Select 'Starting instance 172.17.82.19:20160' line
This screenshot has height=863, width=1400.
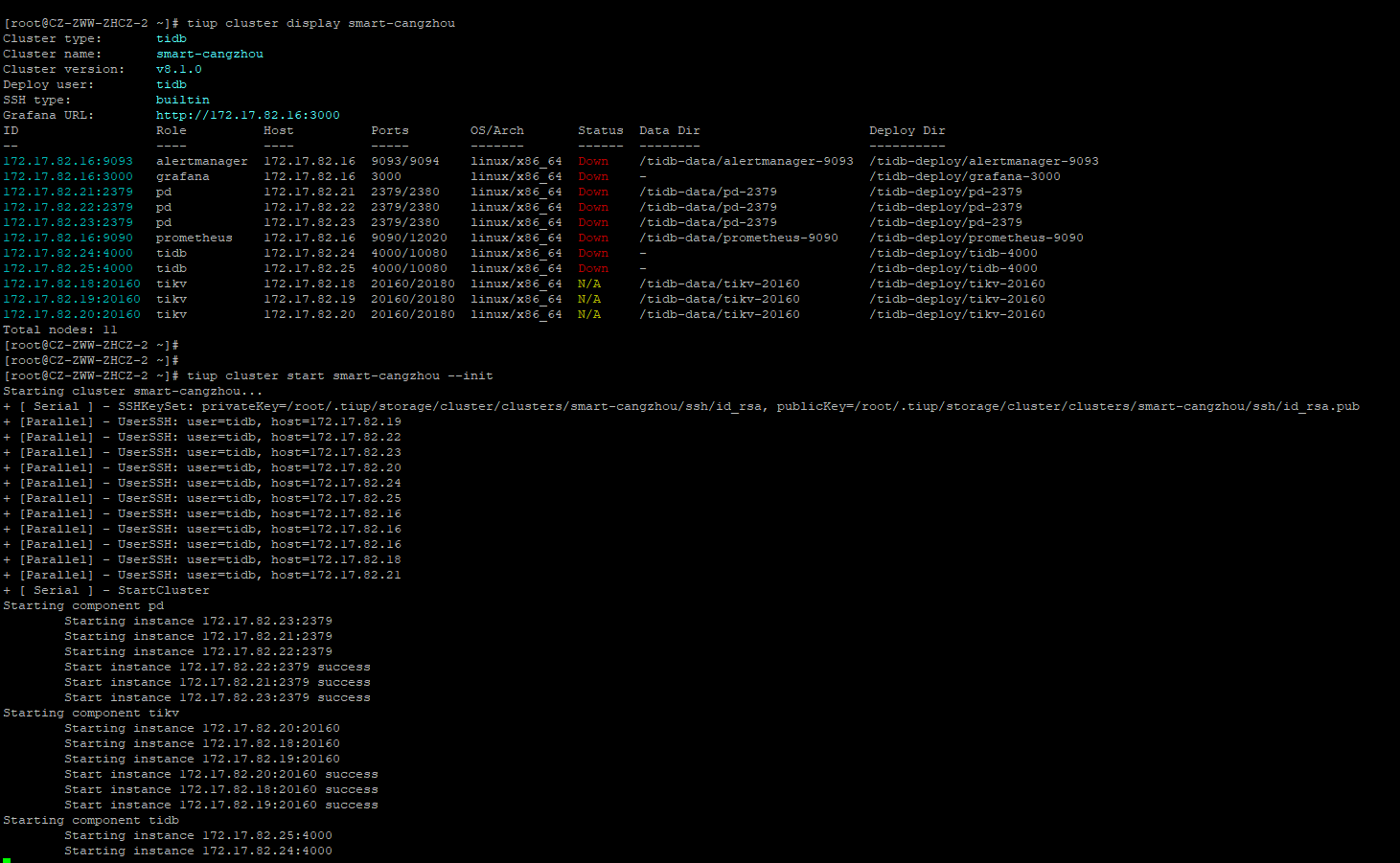(x=202, y=759)
